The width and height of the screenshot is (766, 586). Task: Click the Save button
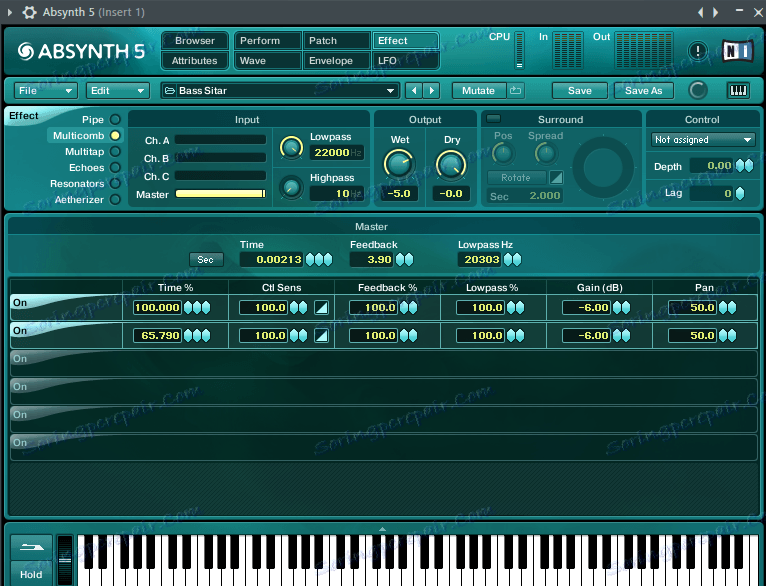pyautogui.click(x=580, y=91)
